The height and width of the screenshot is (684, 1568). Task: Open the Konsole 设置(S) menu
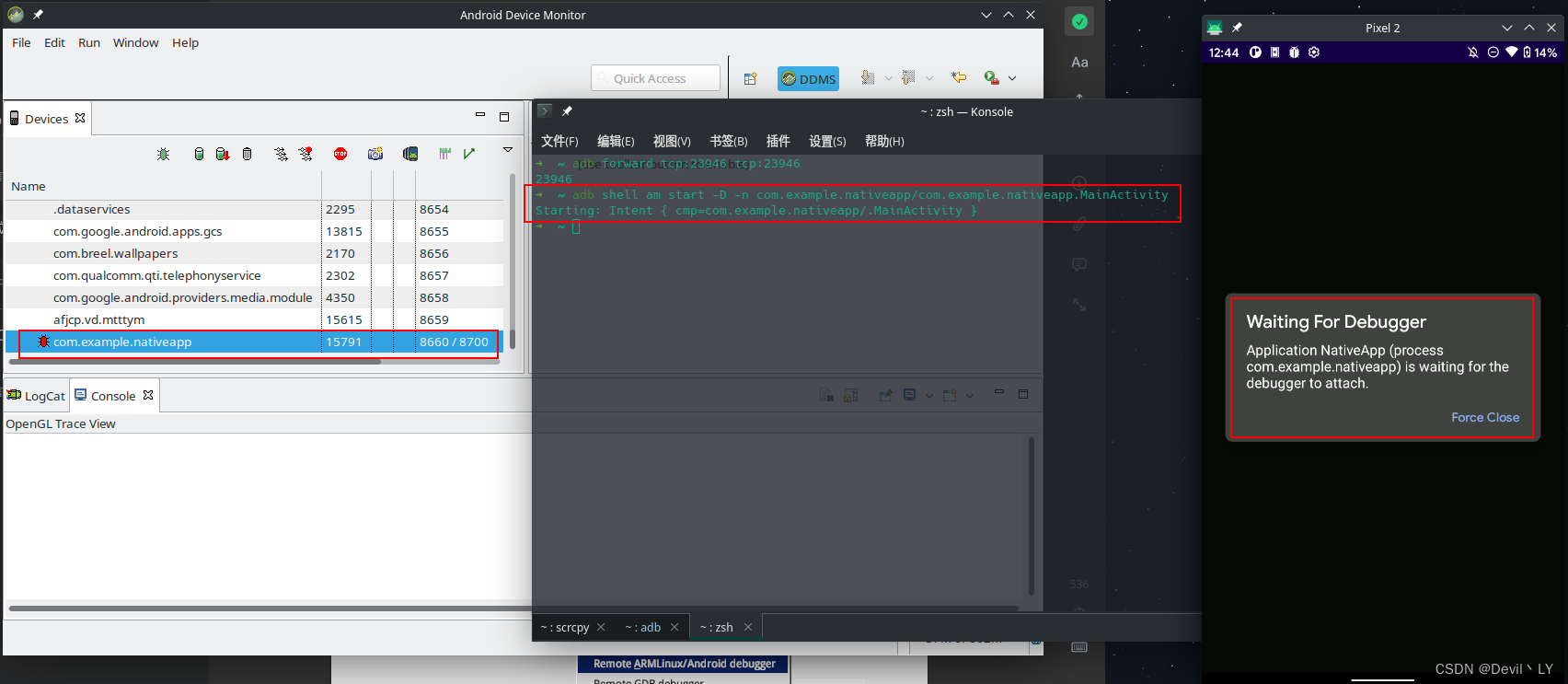click(x=827, y=141)
